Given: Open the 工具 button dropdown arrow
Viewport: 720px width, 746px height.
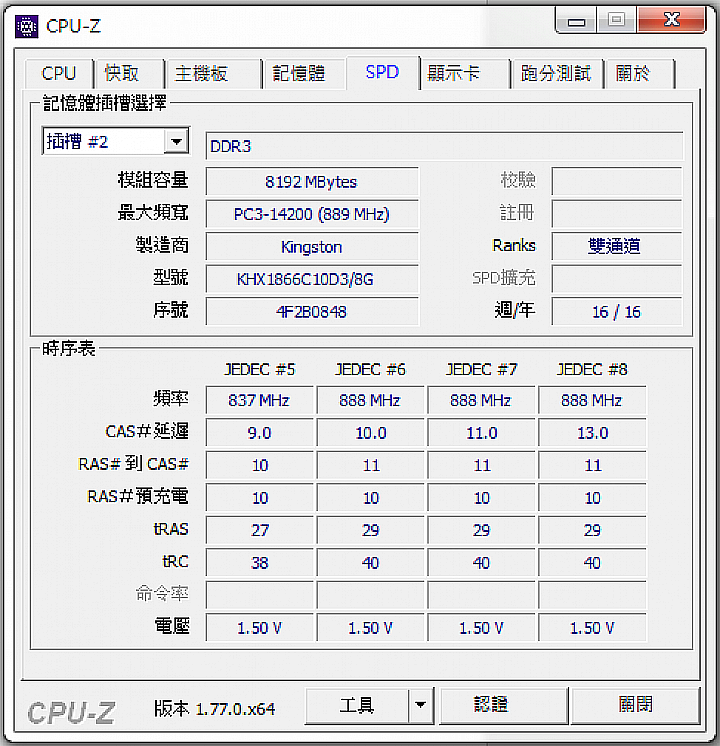Looking at the screenshot, I should [x=421, y=705].
